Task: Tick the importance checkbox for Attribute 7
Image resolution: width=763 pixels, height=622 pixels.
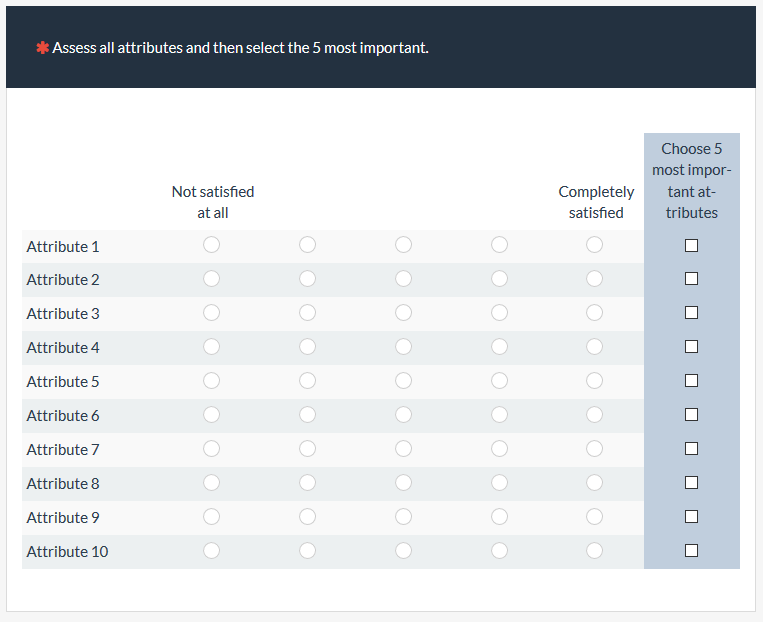Action: (x=691, y=449)
